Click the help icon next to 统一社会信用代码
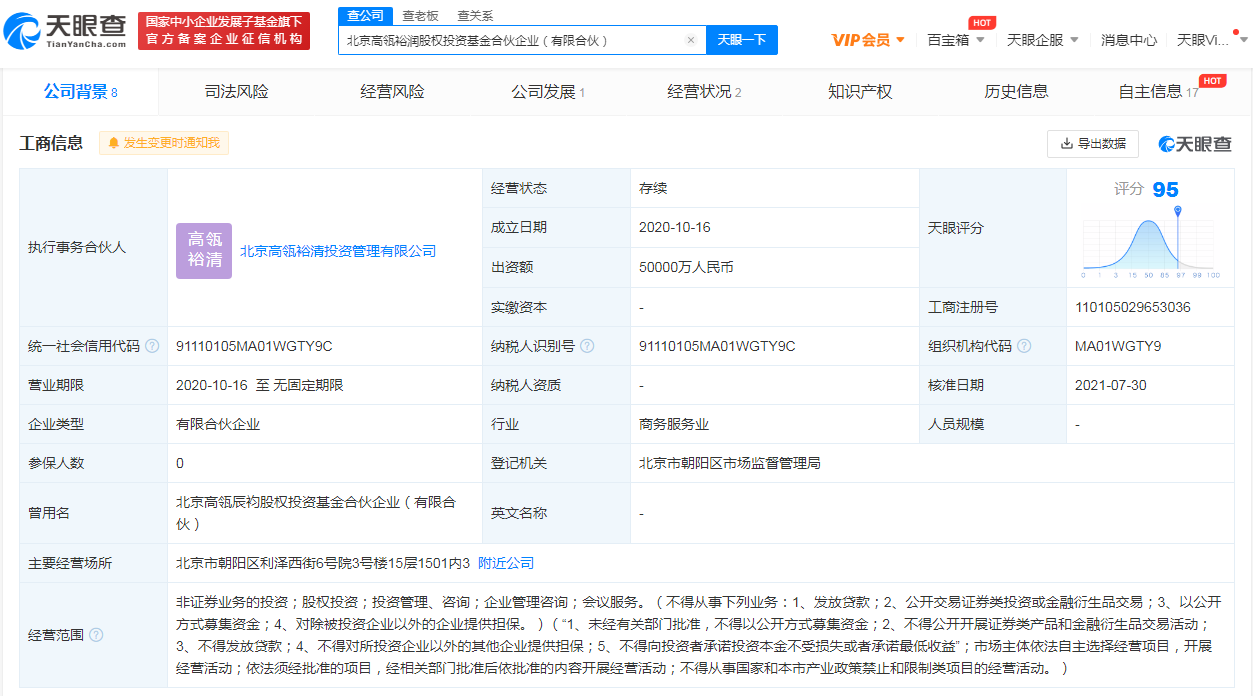Viewport: 1253px width, 696px height. [152, 346]
